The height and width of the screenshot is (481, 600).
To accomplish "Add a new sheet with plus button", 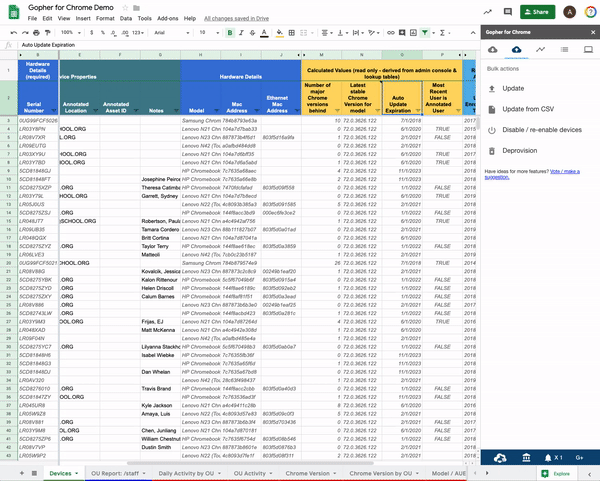I will [x=22, y=473].
